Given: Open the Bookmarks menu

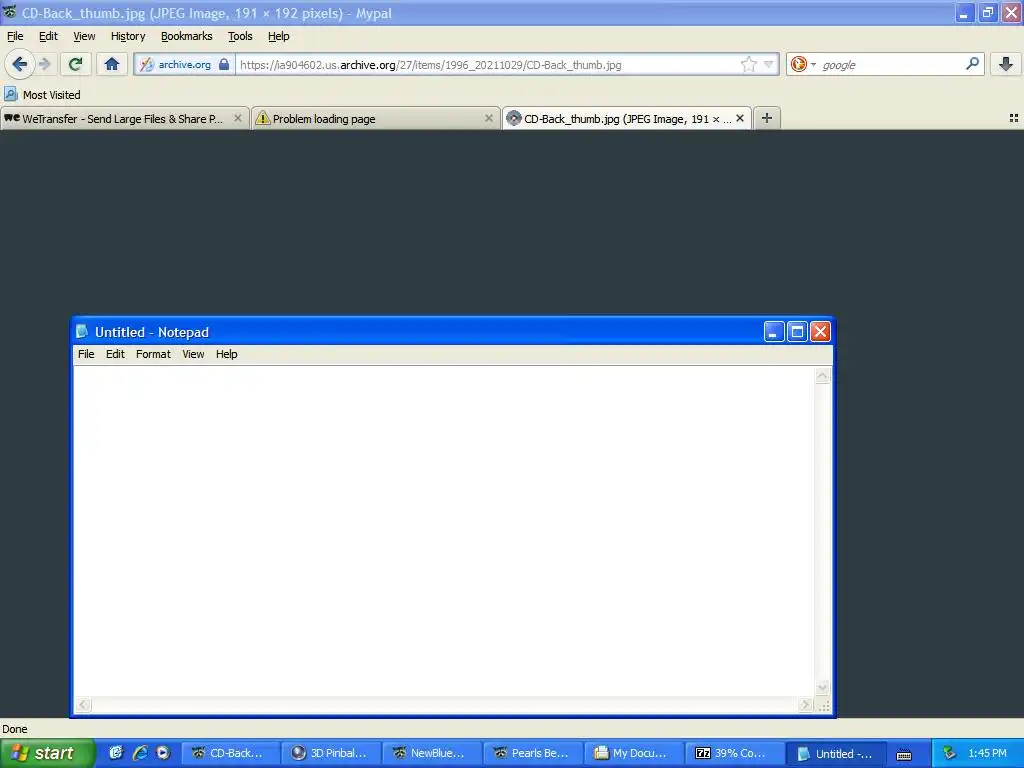Looking at the screenshot, I should click(187, 36).
